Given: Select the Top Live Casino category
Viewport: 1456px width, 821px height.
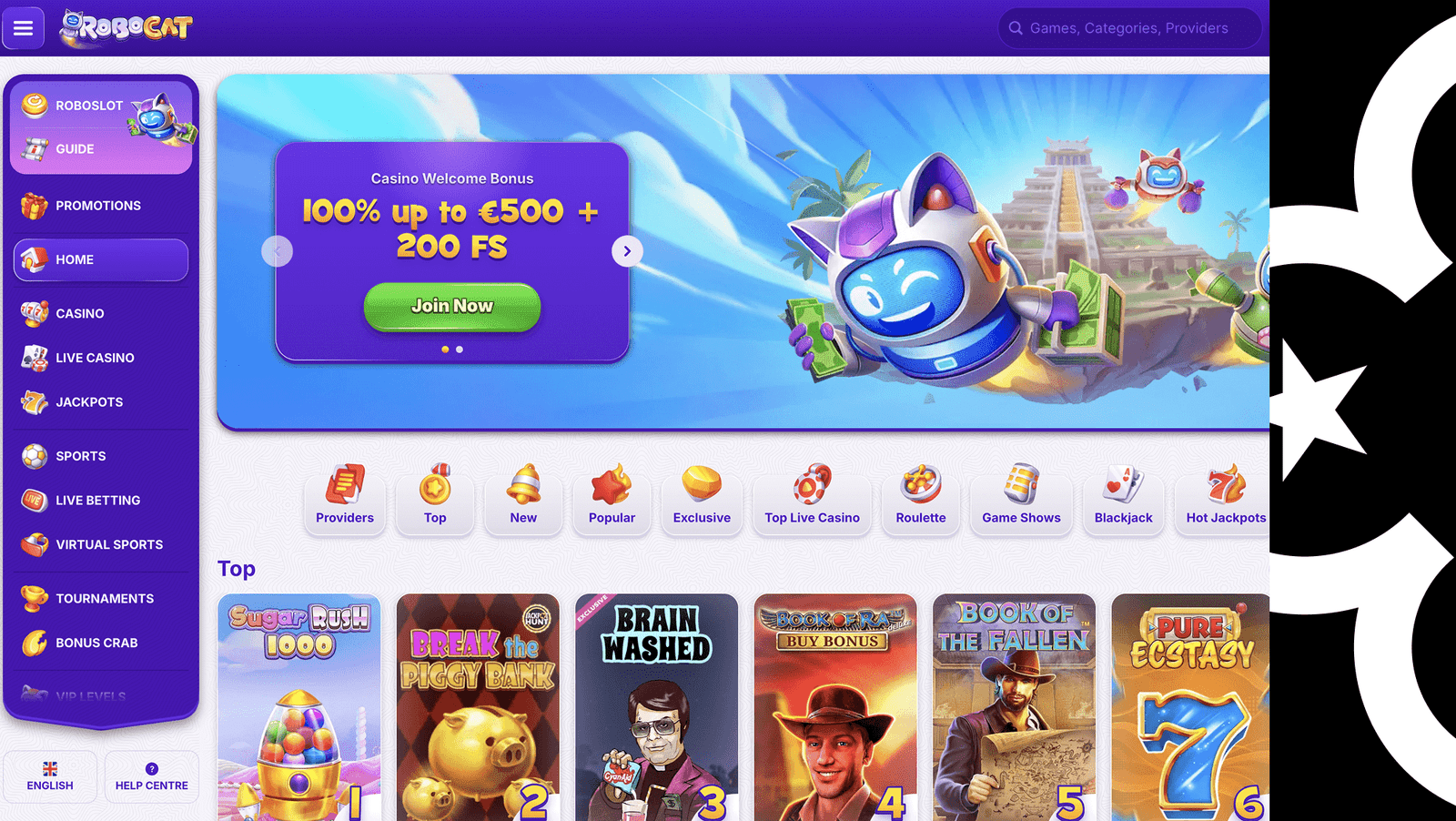Looking at the screenshot, I should tap(812, 495).
